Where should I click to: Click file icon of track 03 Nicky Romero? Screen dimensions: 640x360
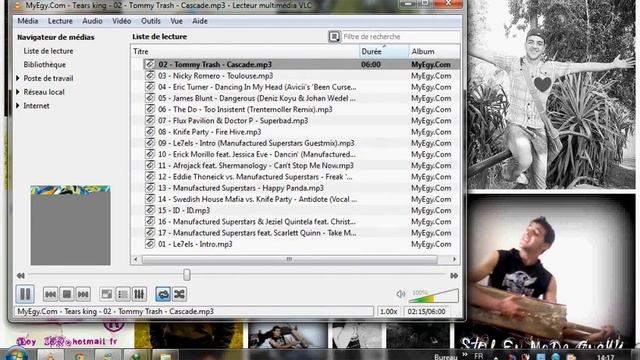click(150, 76)
